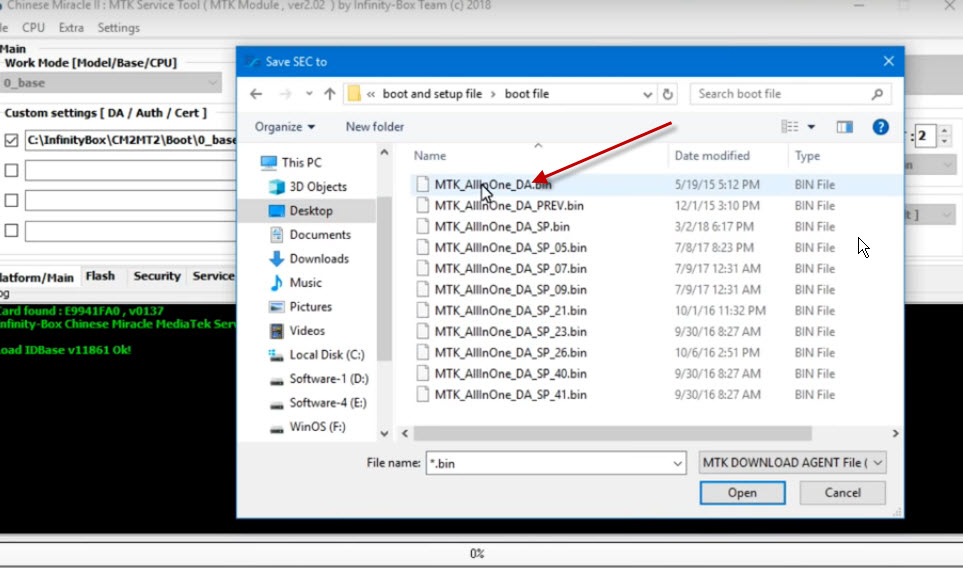Sort files by Date modified column
The image size is (963, 568).
tap(712, 156)
